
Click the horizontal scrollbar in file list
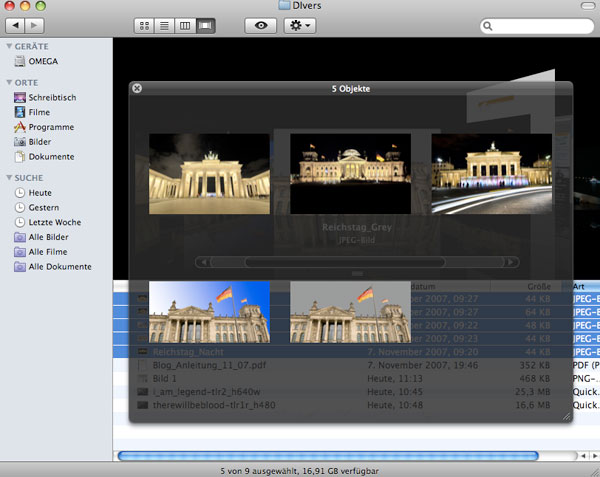click(x=328, y=456)
